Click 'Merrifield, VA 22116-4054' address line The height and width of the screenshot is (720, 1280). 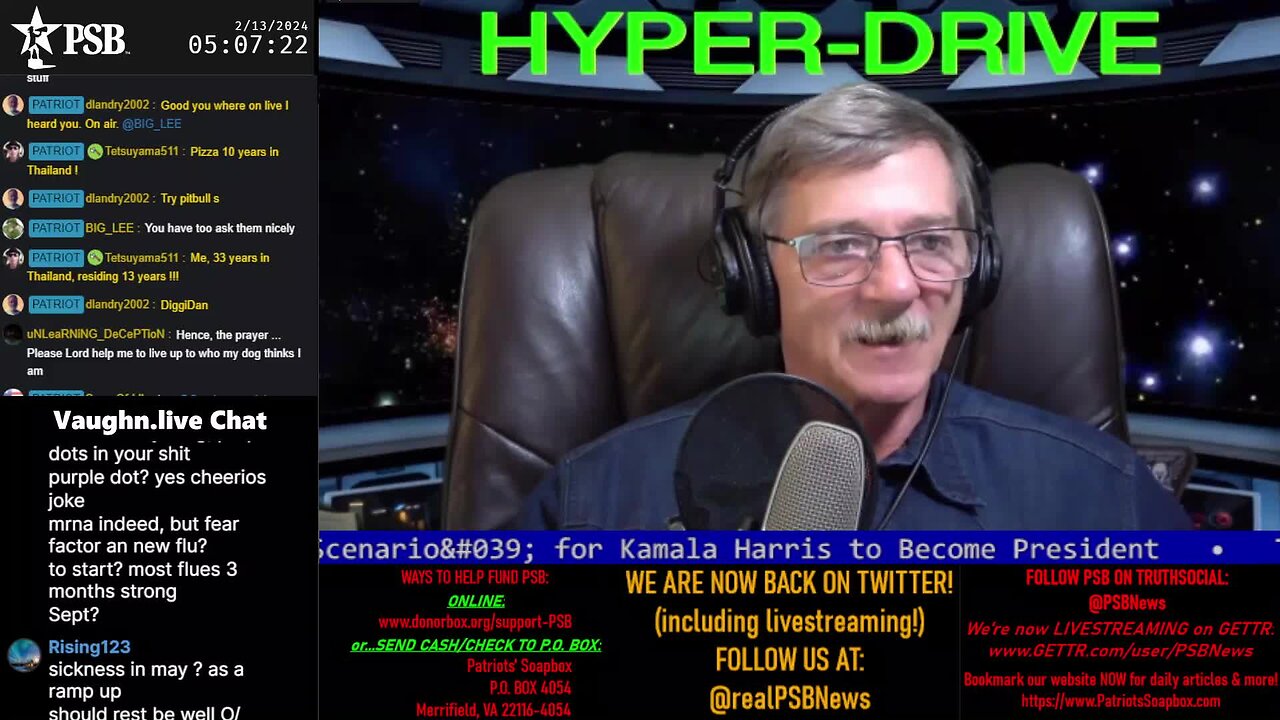pos(494,710)
